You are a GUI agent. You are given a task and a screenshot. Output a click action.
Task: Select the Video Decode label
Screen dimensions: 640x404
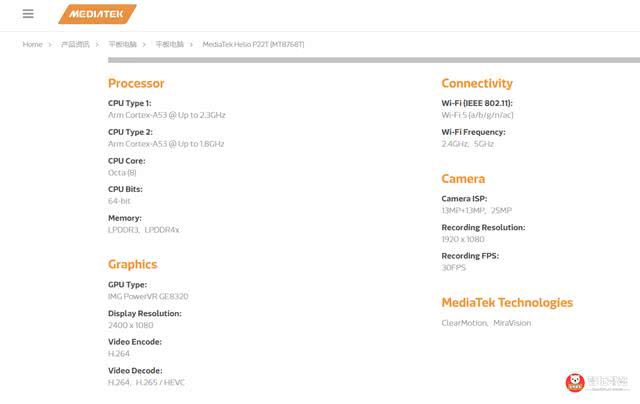point(135,371)
